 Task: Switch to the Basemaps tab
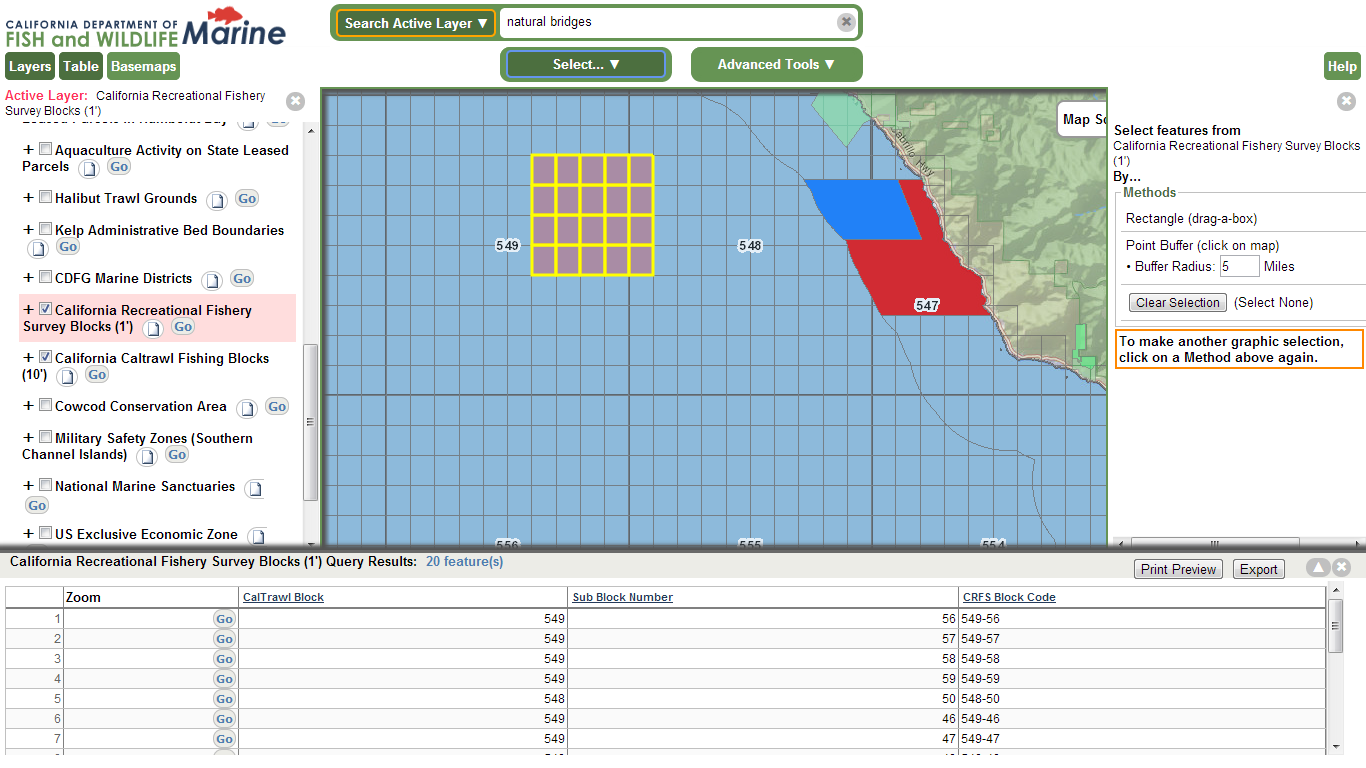tap(143, 67)
